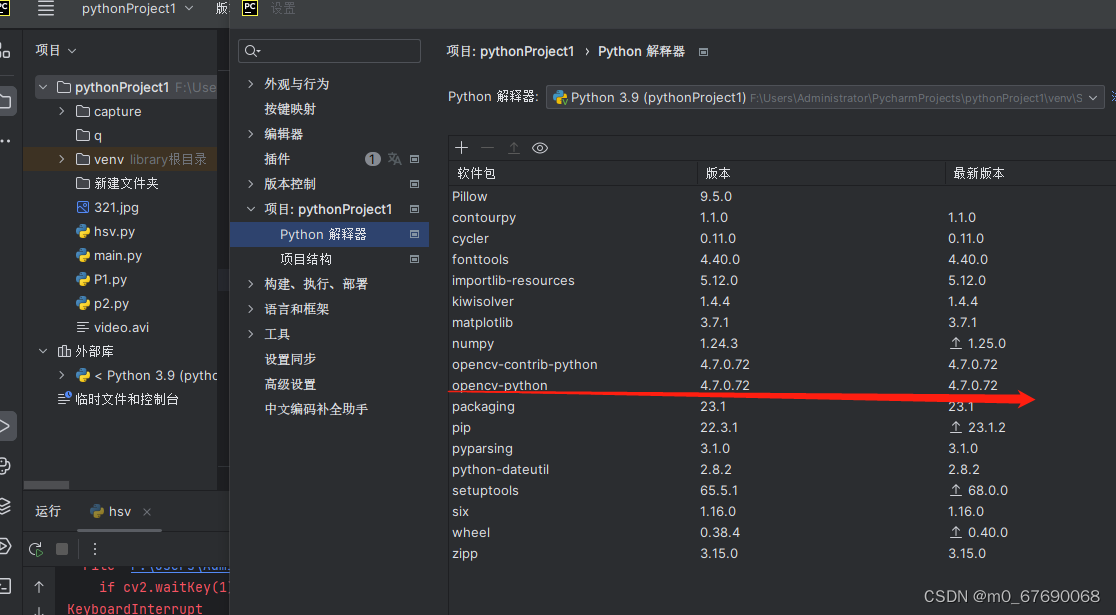
Task: Sort by 软件包 column header
Action: (x=574, y=173)
